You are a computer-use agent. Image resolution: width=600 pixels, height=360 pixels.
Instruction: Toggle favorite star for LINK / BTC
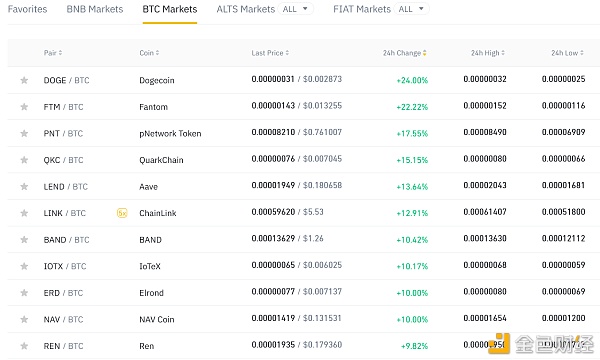coord(24,213)
